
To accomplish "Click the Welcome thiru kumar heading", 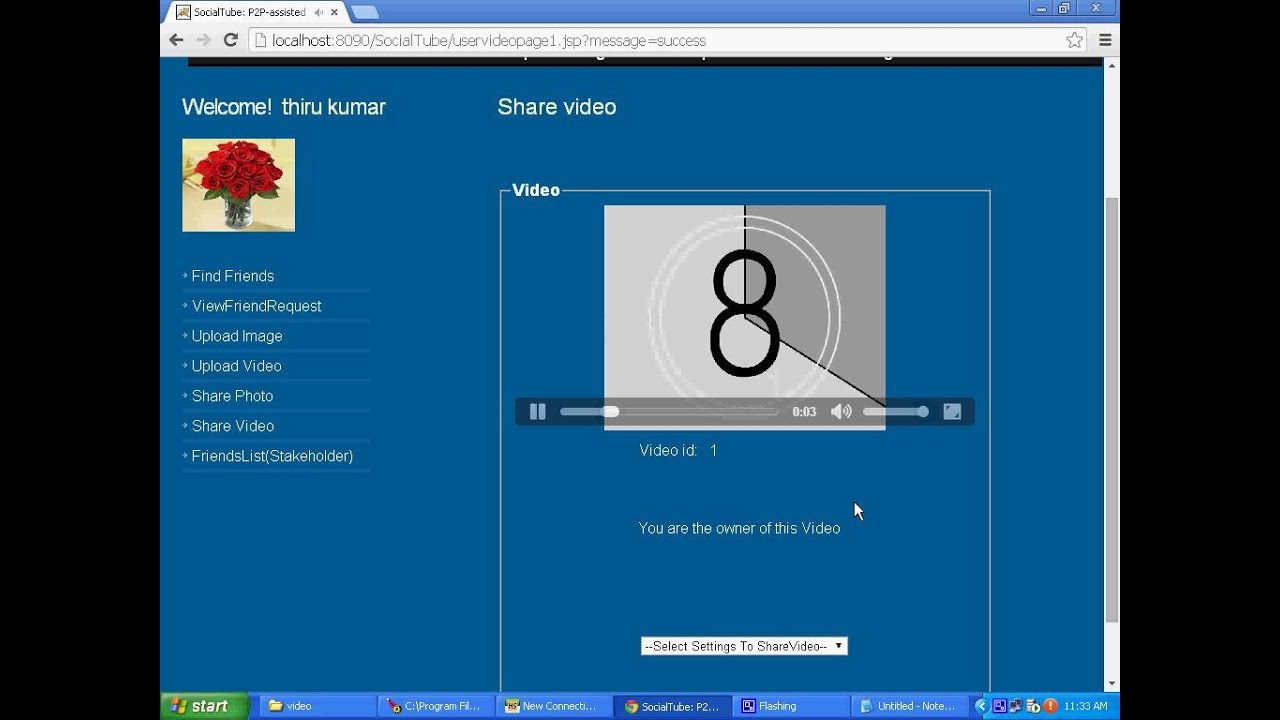I will click(x=284, y=107).
